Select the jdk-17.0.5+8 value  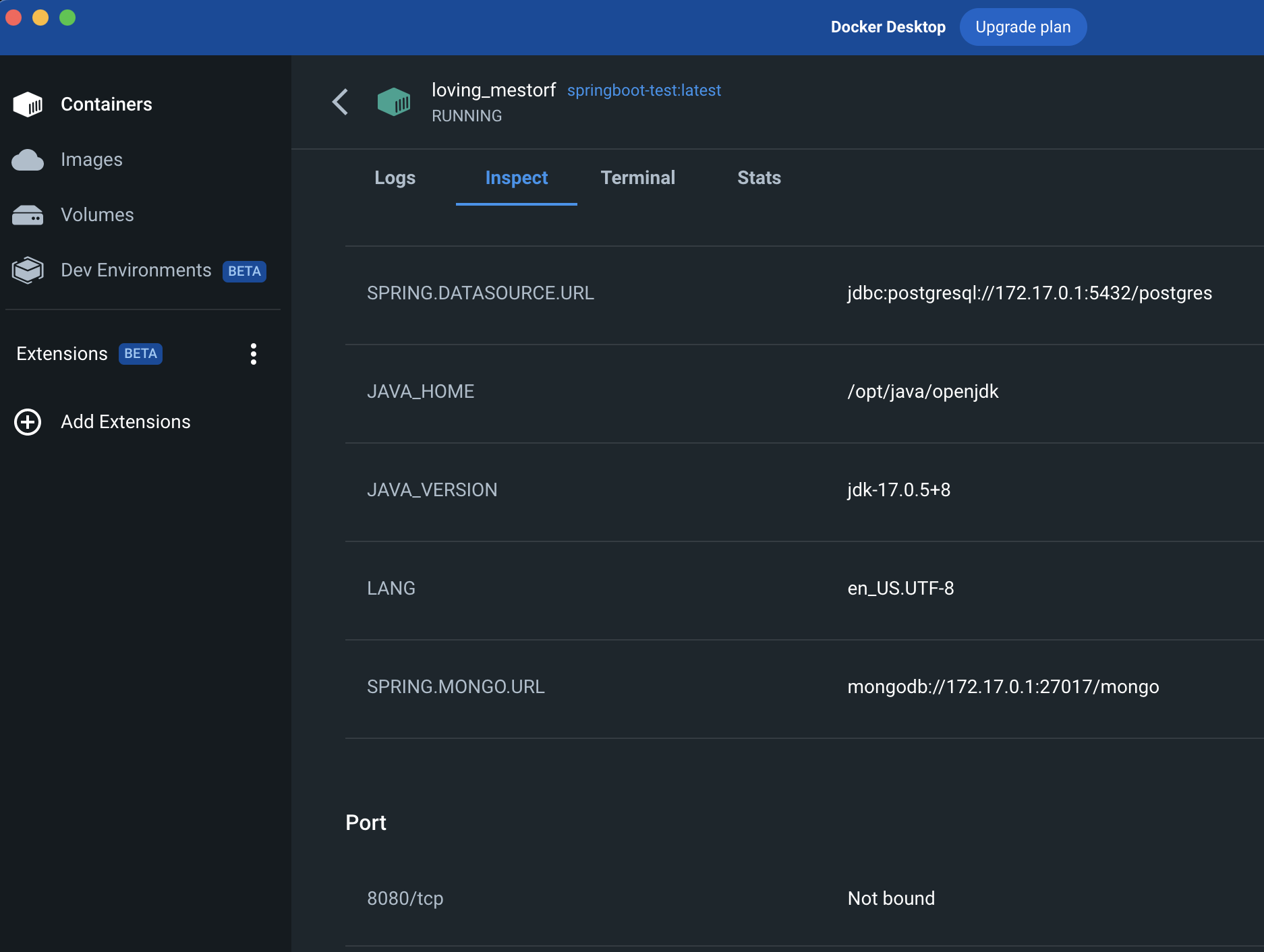pyautogui.click(x=899, y=490)
